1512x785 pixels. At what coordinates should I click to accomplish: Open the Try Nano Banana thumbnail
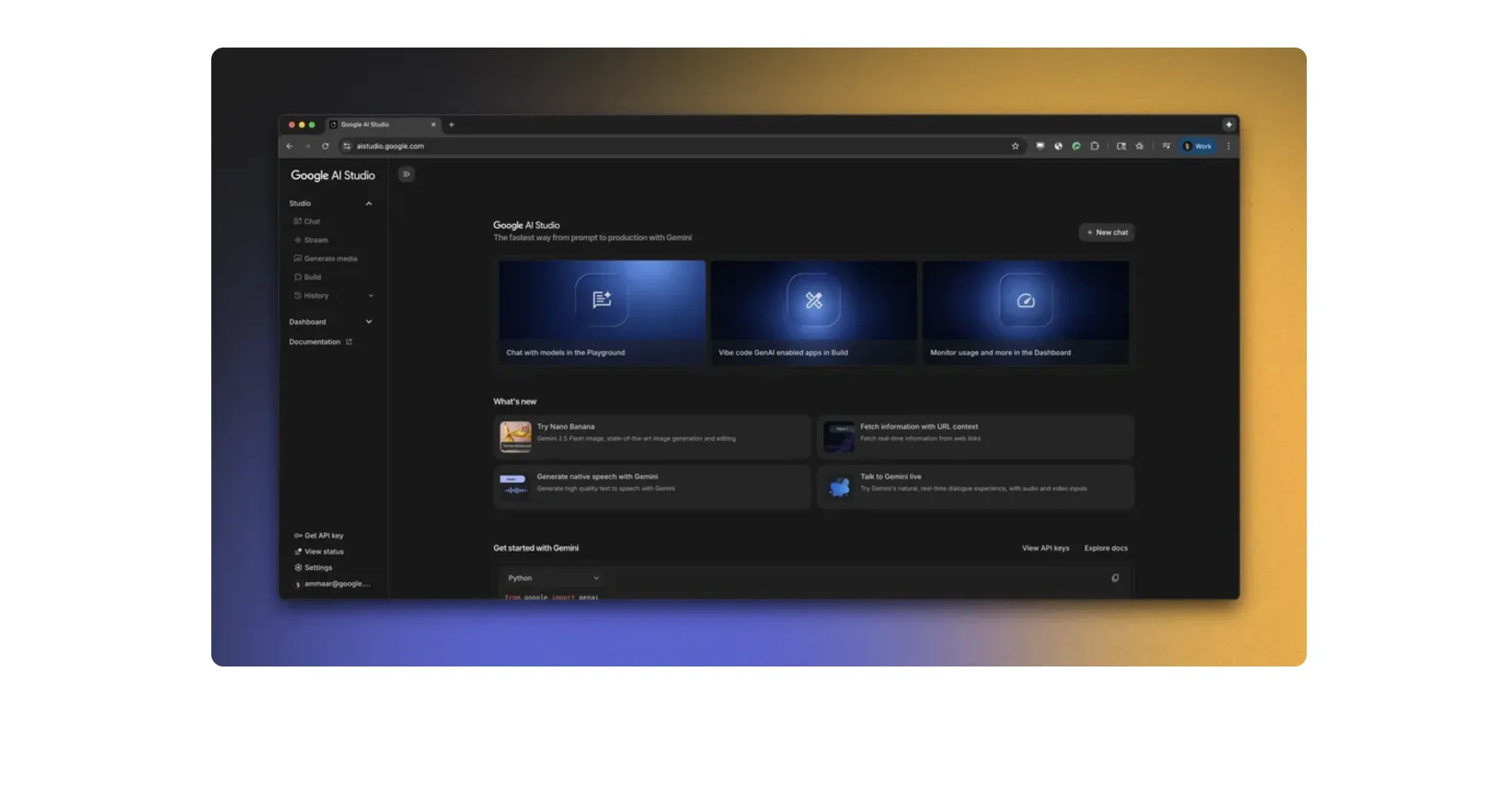[515, 436]
